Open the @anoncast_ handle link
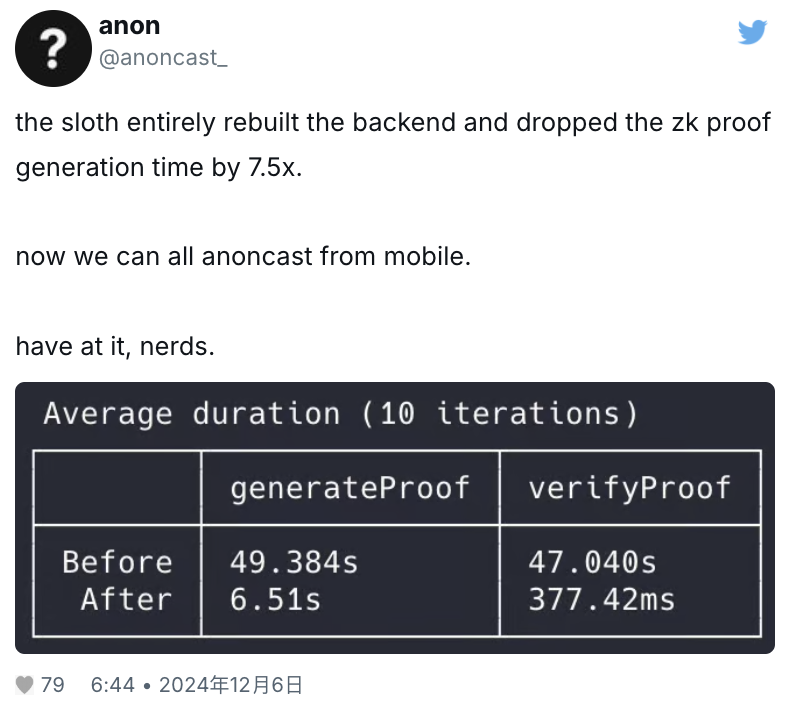Viewport: 786px width, 708px height. point(162,58)
